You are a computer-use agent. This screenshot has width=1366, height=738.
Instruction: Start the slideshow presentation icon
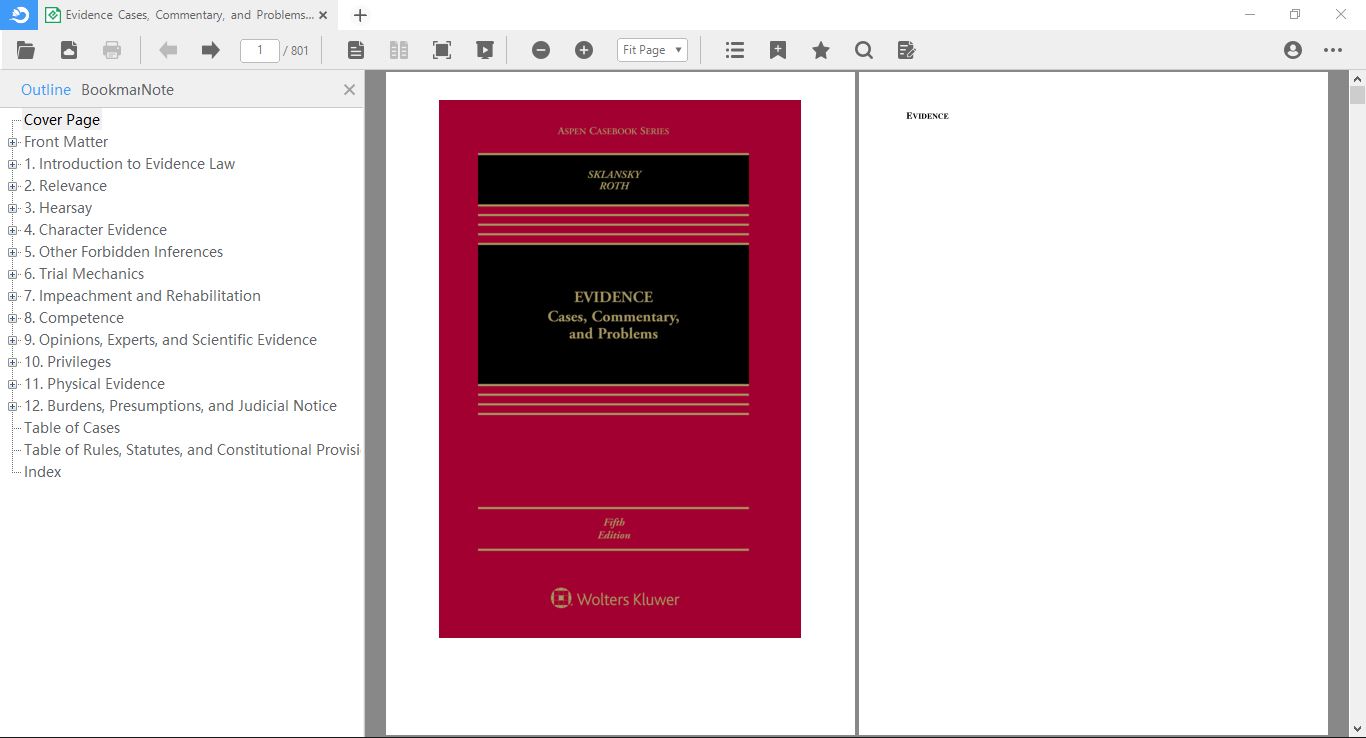[485, 50]
